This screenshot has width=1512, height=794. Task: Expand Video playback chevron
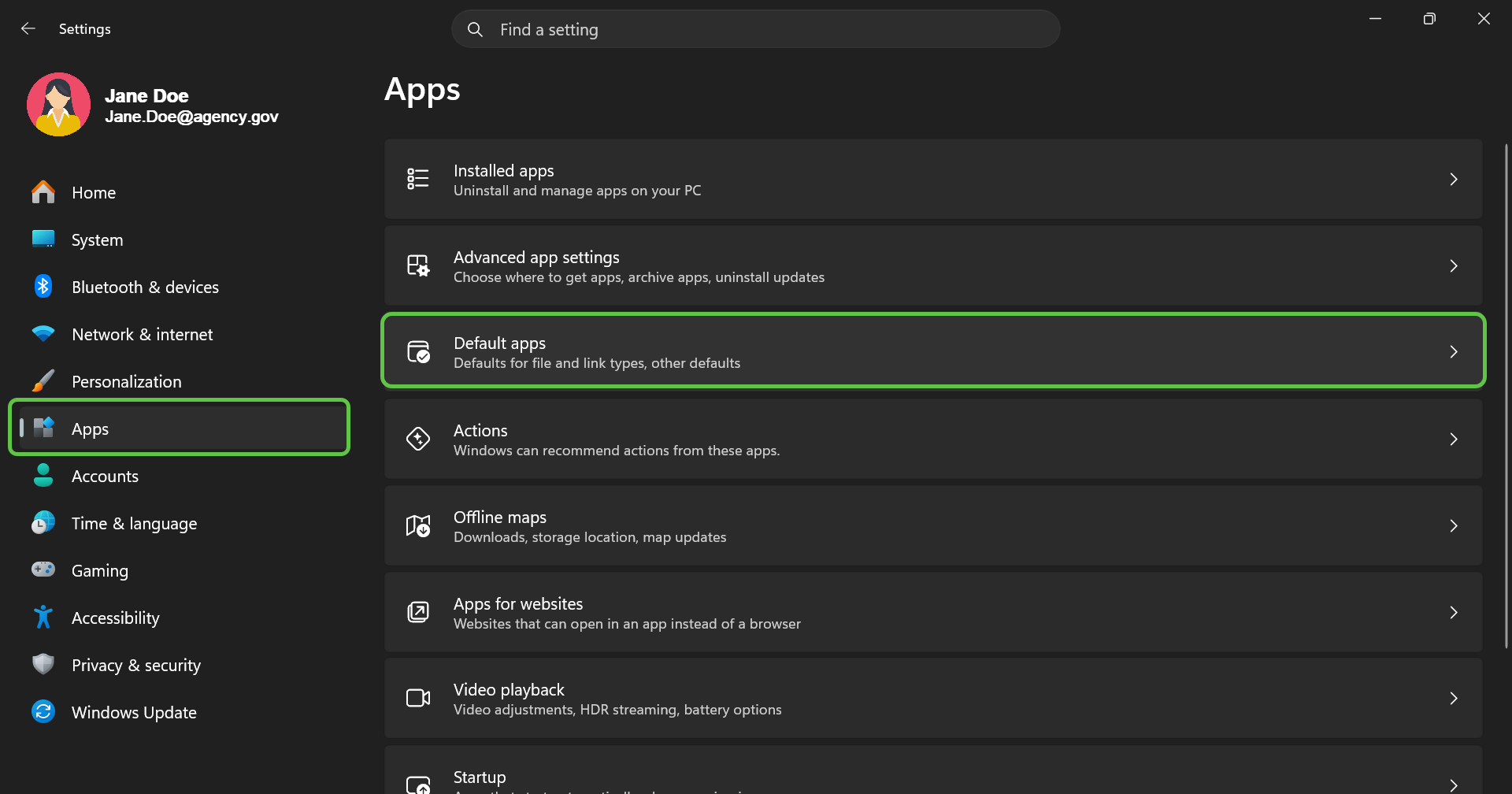pos(1454,699)
